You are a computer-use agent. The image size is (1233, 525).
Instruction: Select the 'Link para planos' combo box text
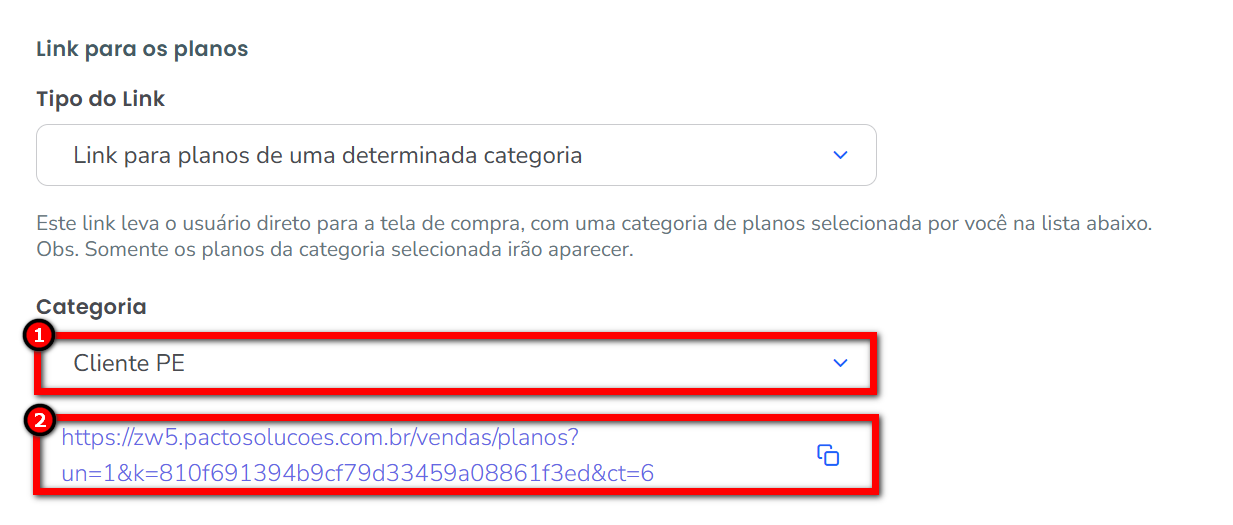click(327, 155)
